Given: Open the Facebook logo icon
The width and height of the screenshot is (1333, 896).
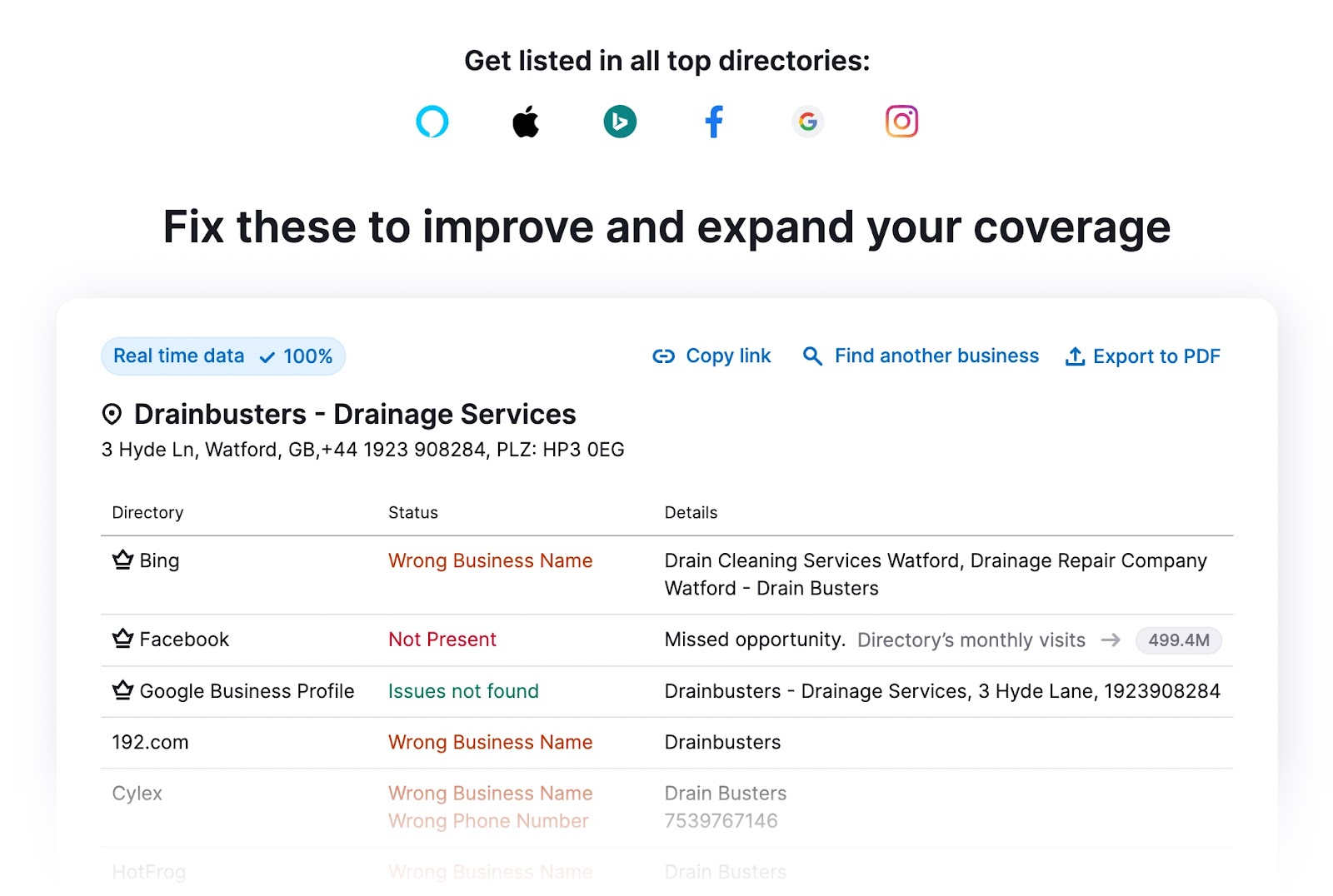Looking at the screenshot, I should [714, 121].
